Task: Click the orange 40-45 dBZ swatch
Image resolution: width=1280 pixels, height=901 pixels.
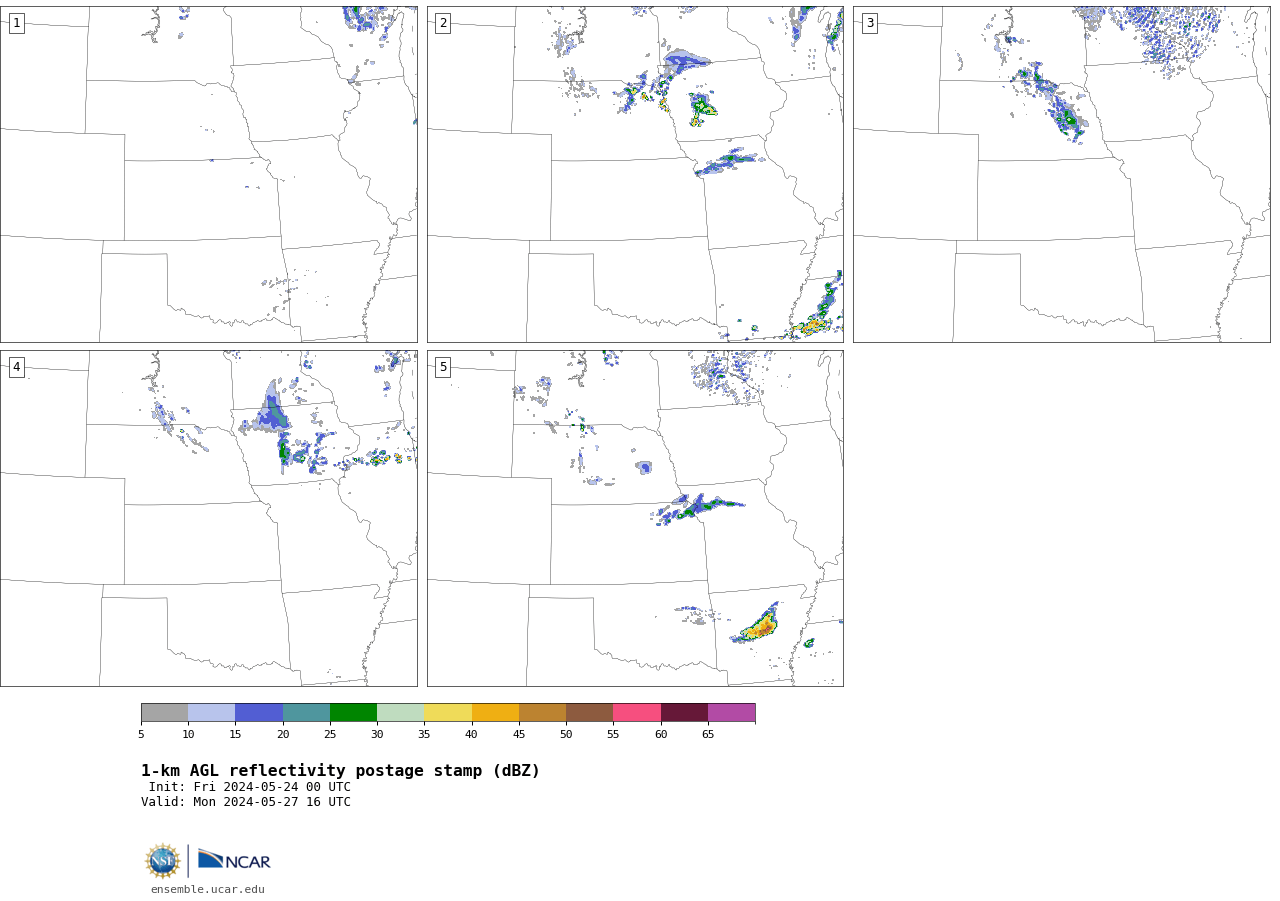Action: [x=495, y=712]
